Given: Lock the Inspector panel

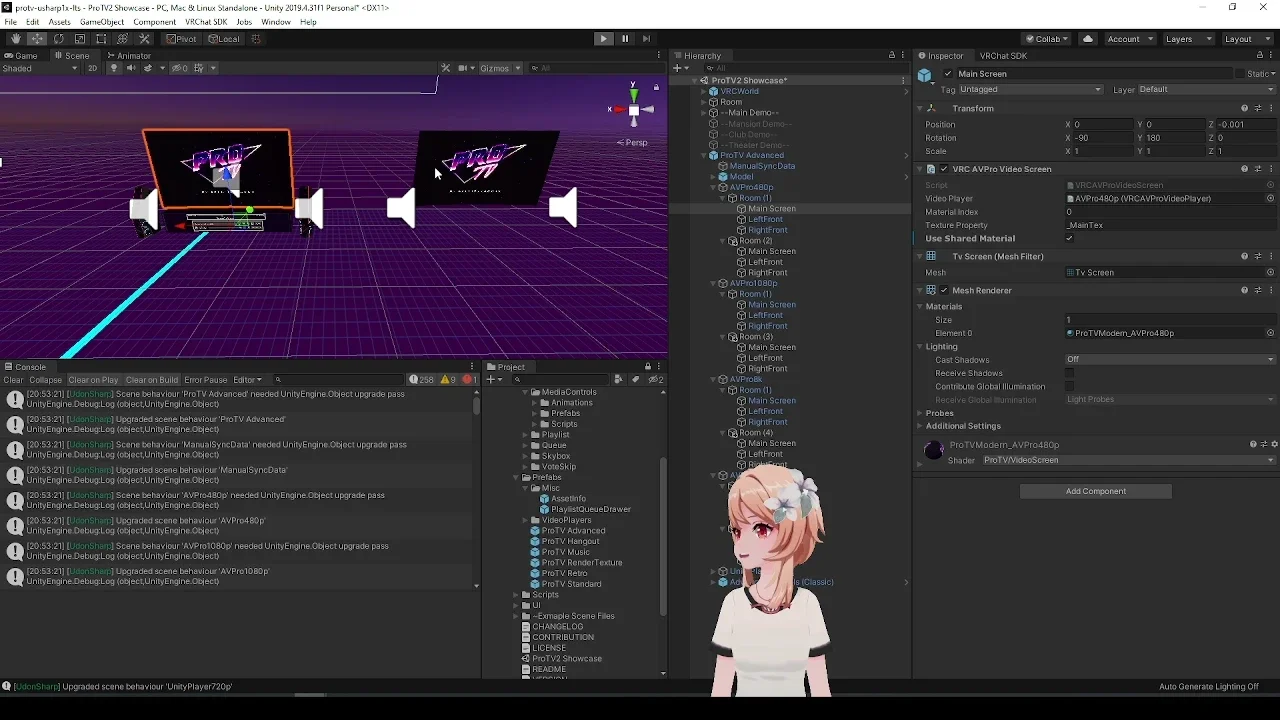Looking at the screenshot, I should tap(1259, 56).
